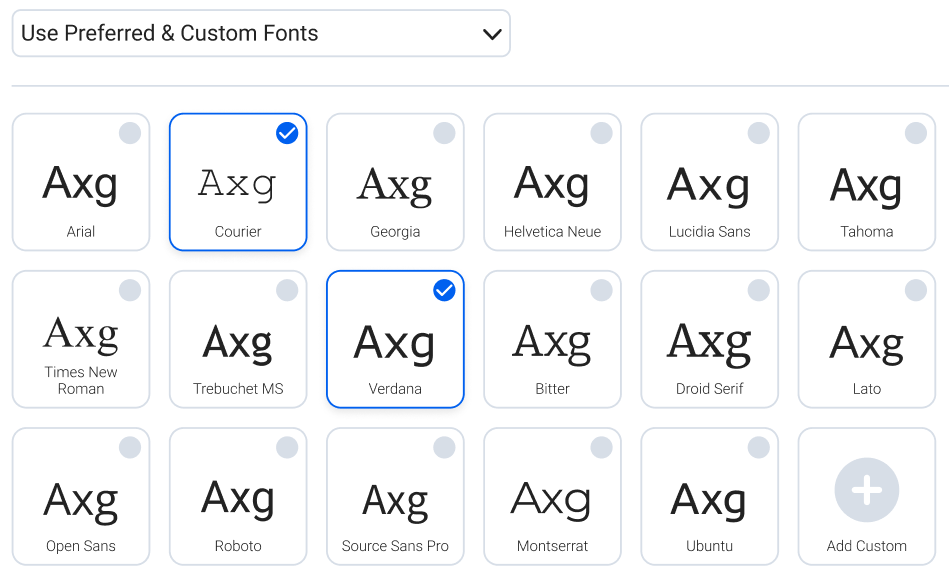Tick the Trebuchet MS checkbox circle
949x578 pixels.
pyautogui.click(x=287, y=291)
